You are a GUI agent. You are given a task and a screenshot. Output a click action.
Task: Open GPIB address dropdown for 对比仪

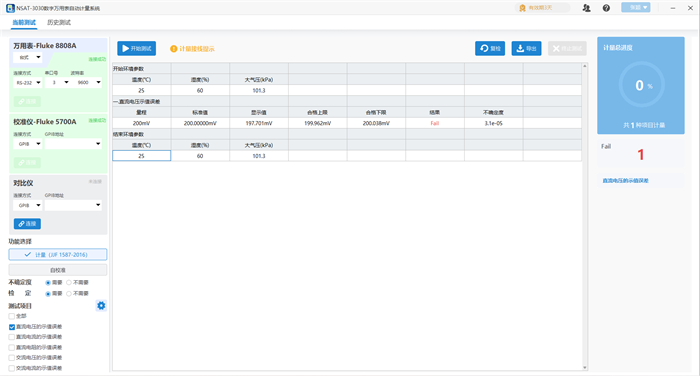73,205
